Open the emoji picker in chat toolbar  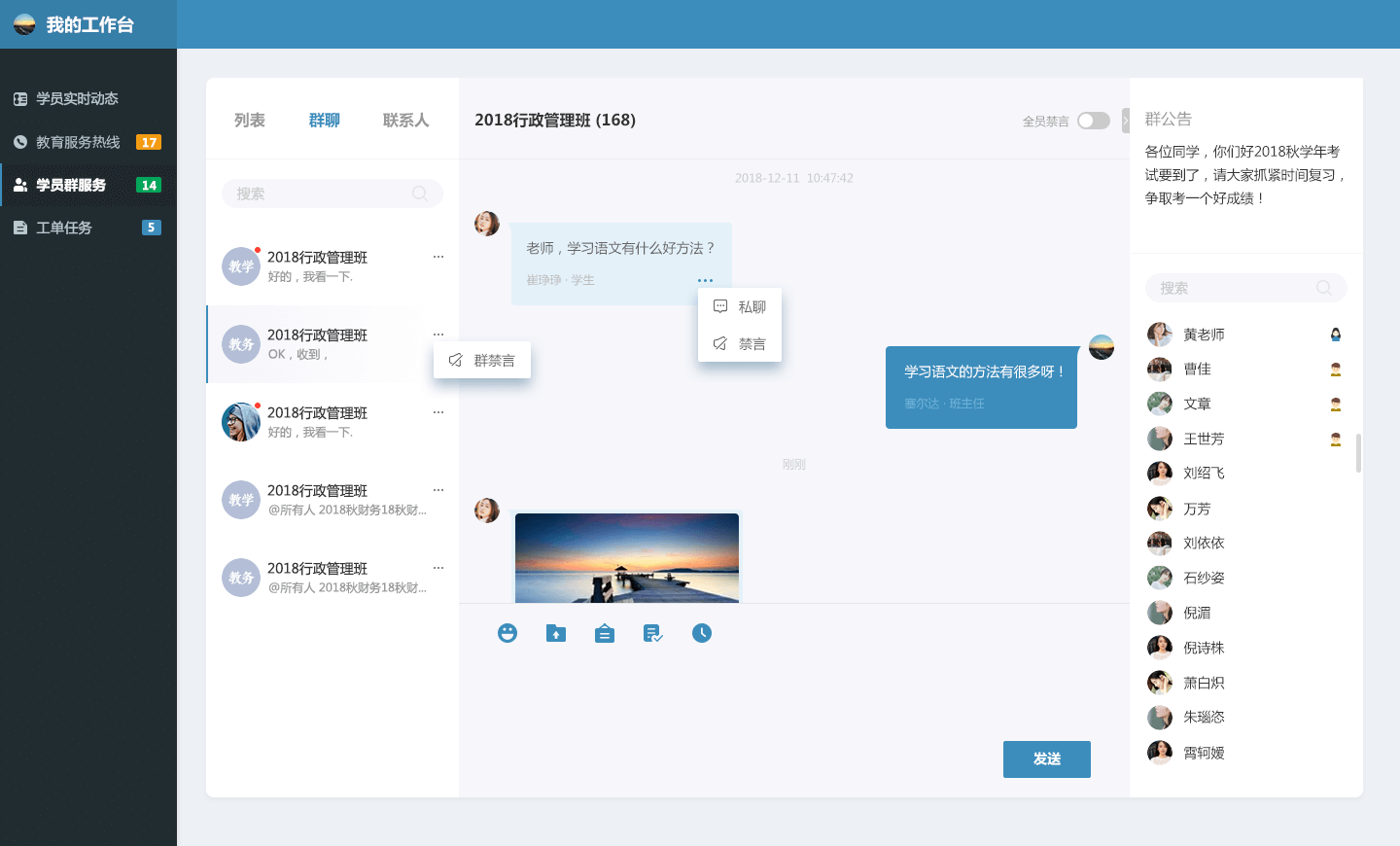click(x=507, y=633)
